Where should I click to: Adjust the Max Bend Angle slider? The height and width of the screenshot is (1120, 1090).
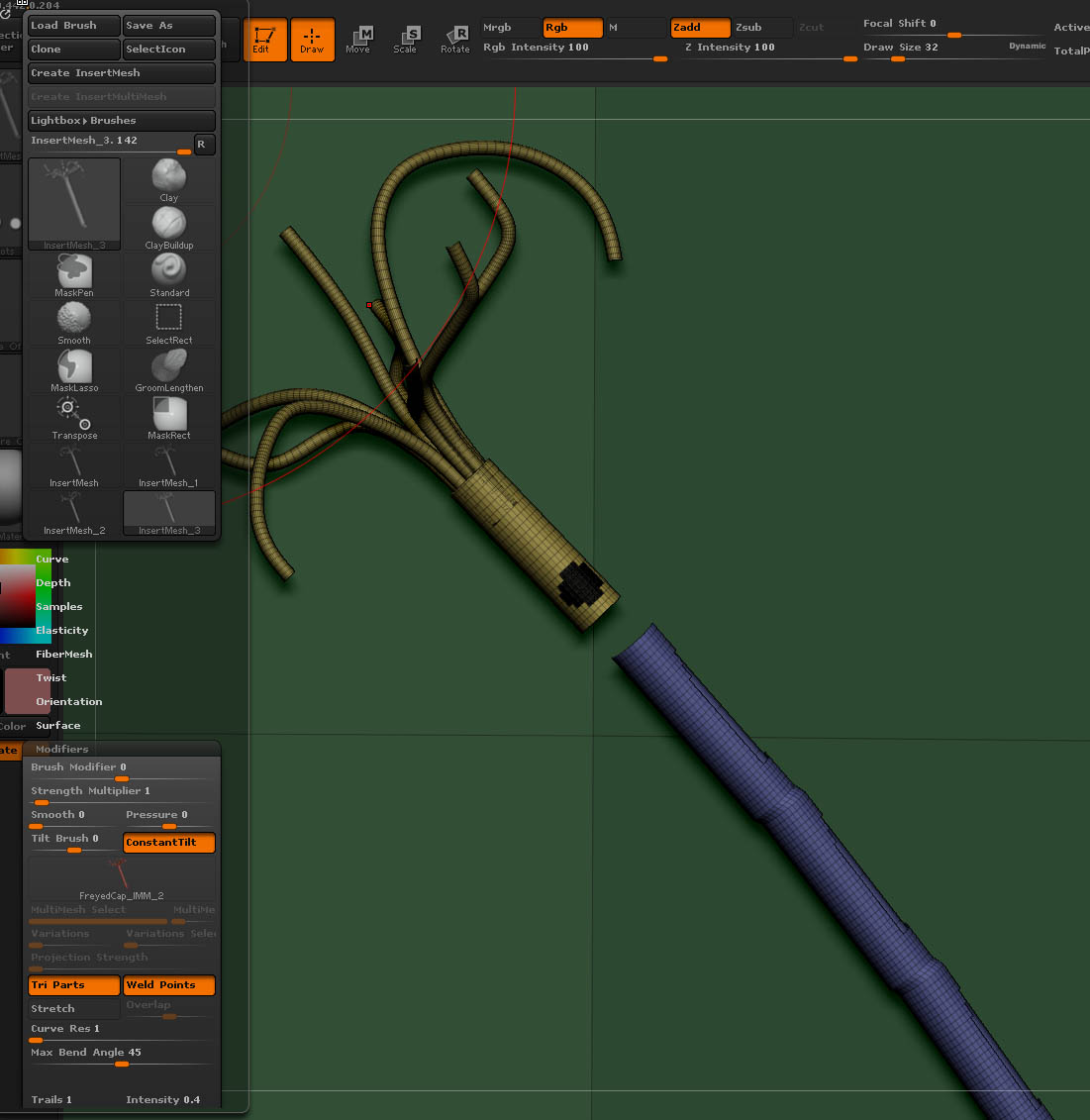point(122,1057)
